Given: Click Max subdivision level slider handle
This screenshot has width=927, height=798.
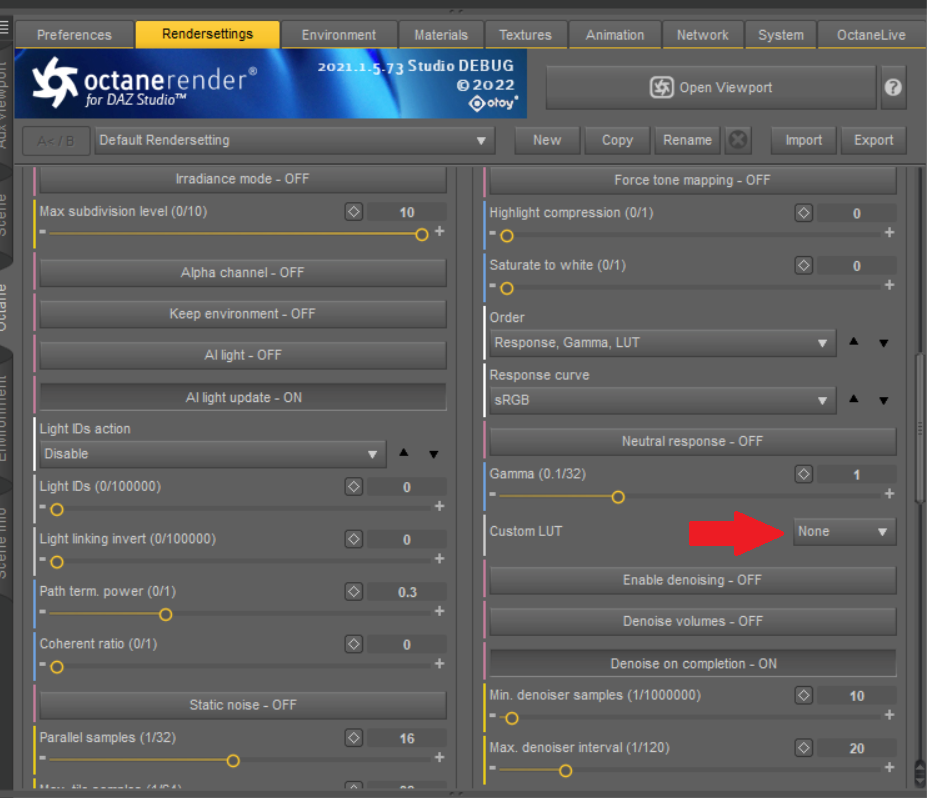Looking at the screenshot, I should (x=422, y=235).
